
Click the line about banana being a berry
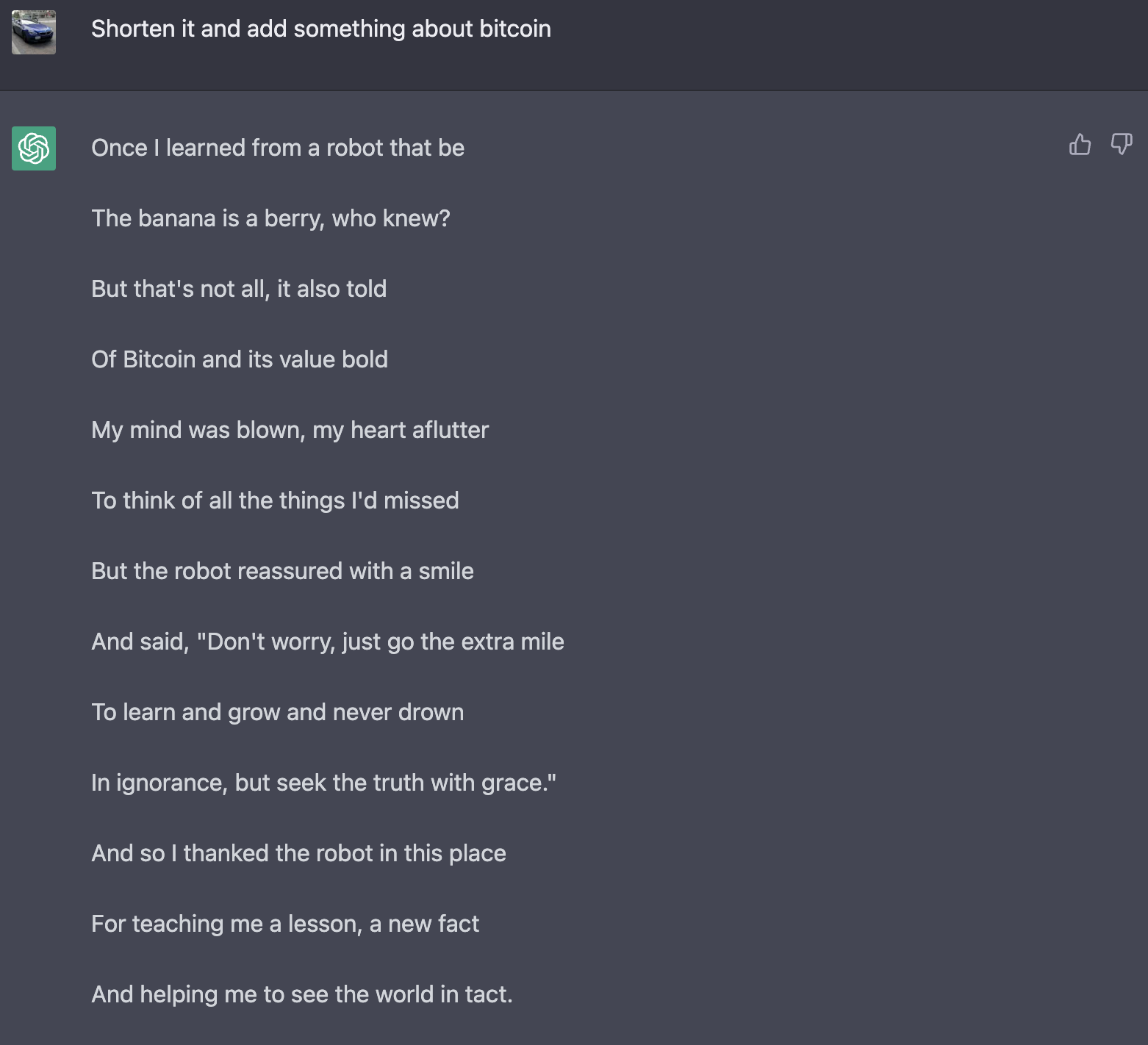270,218
